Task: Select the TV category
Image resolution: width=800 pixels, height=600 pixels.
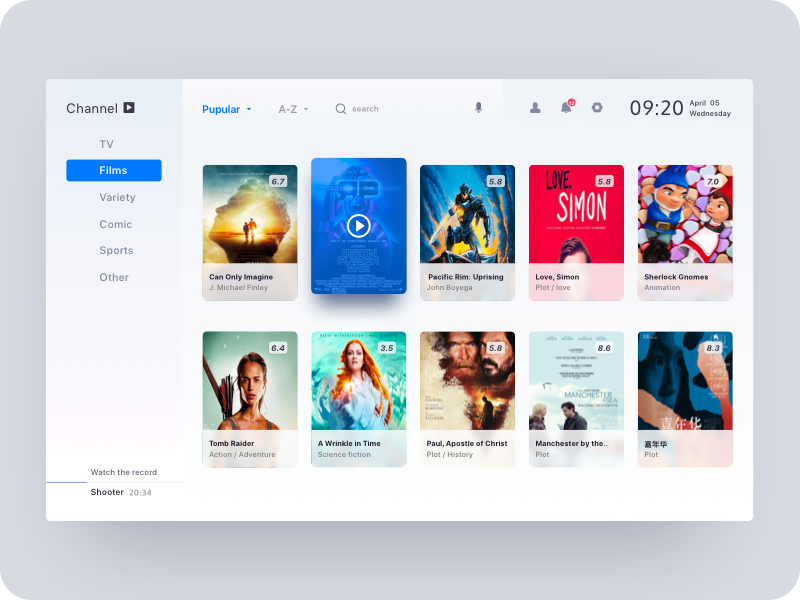Action: pyautogui.click(x=106, y=144)
